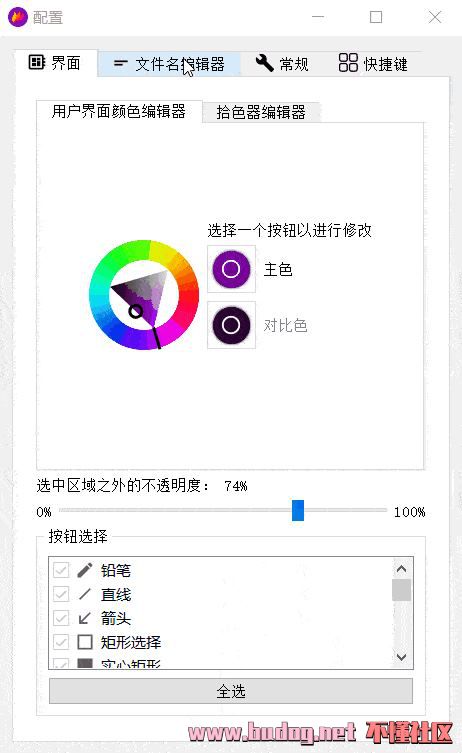Click the arrow icon beside 箭头

pos(85,618)
